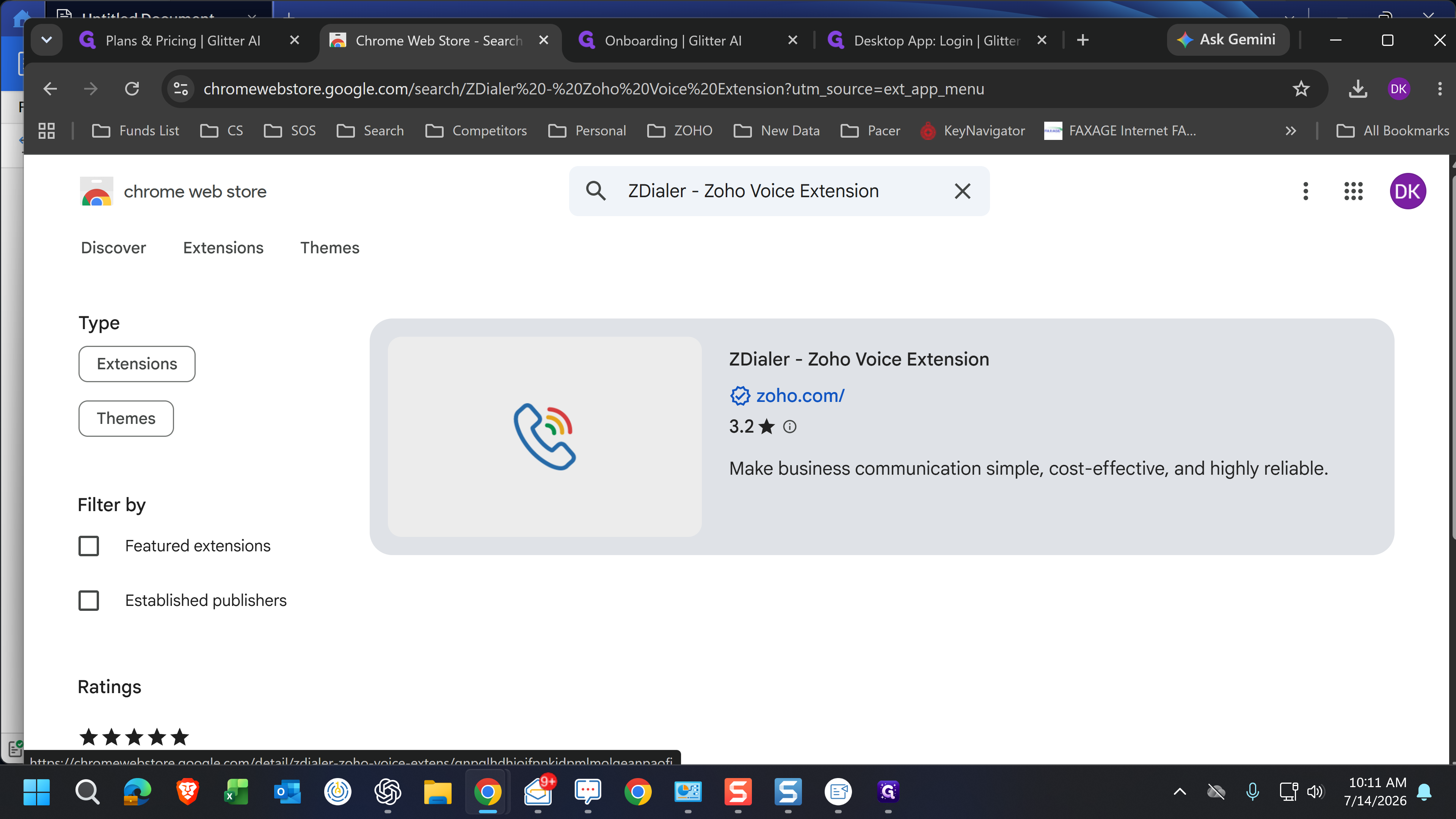
Task: Open ZDialer - Zoho Voice Extension title
Action: pyautogui.click(x=858, y=359)
